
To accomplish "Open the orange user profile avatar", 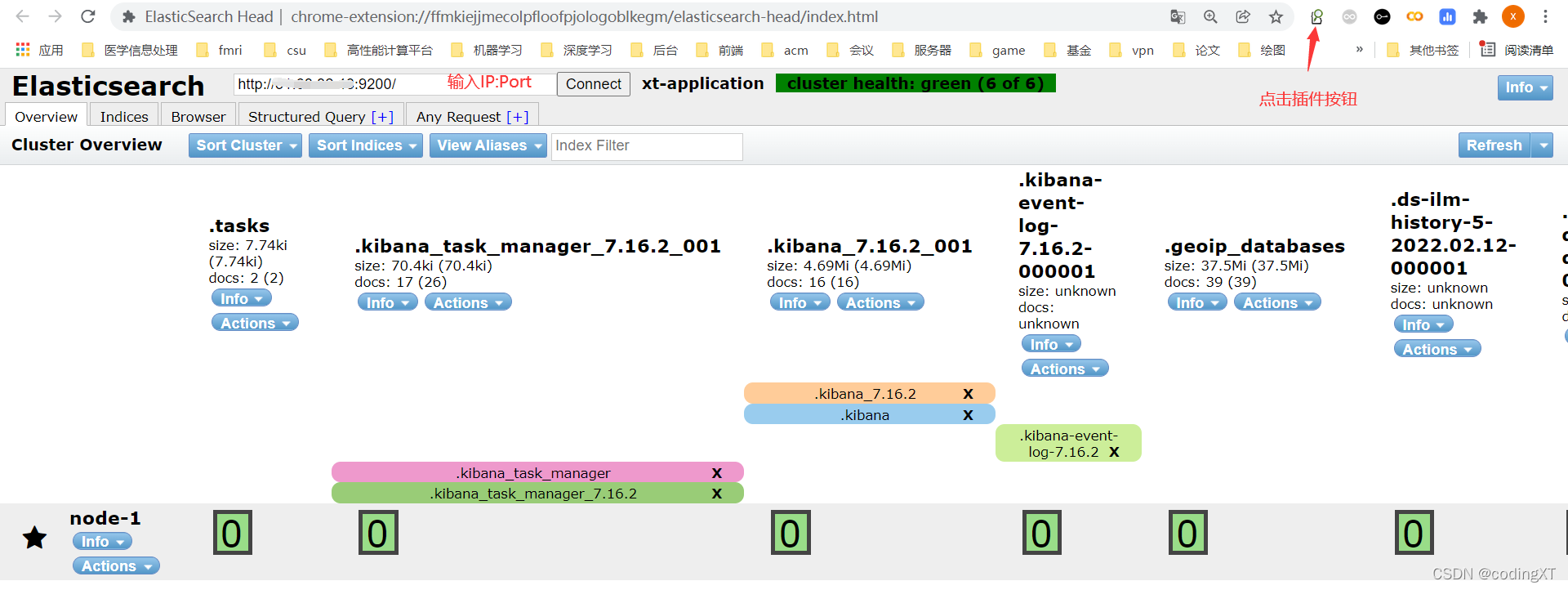I will [1513, 16].
